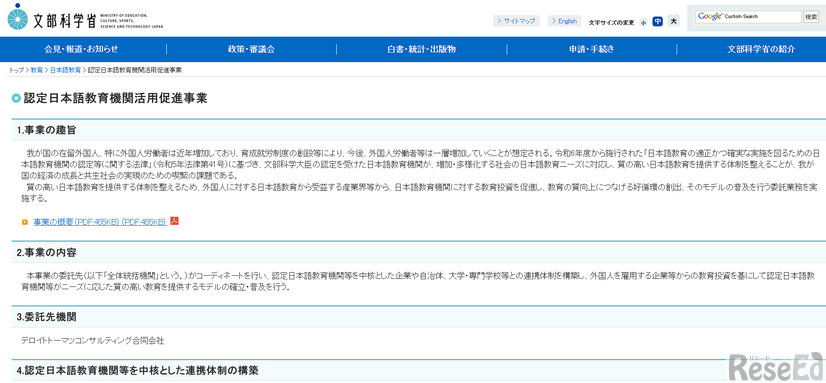Click the 検索 search button

point(811,17)
